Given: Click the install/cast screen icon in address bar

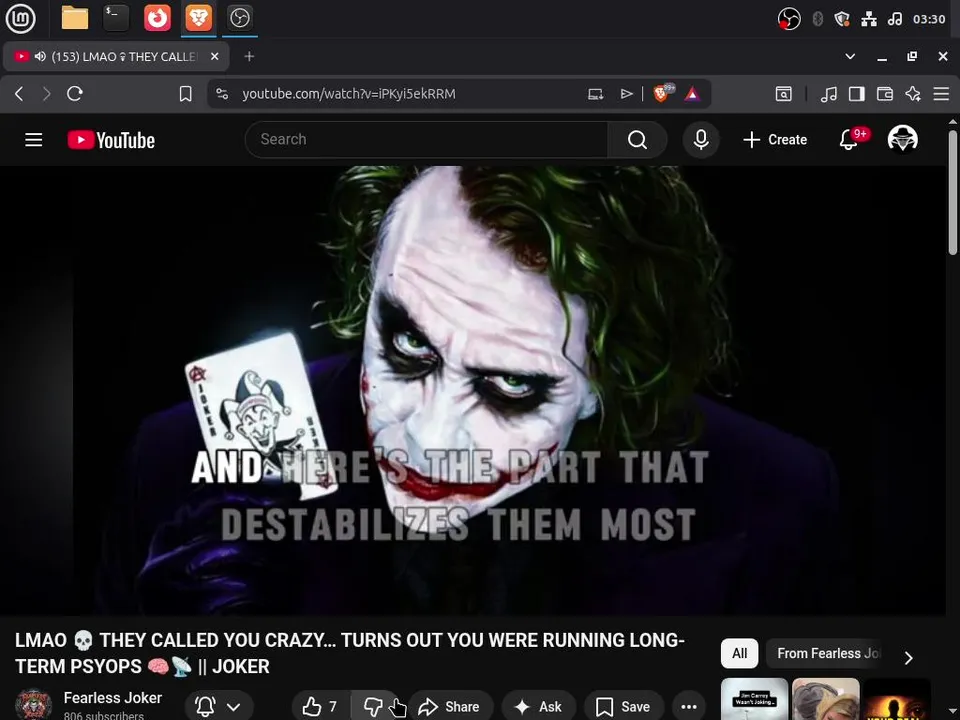Looking at the screenshot, I should pyautogui.click(x=595, y=94).
